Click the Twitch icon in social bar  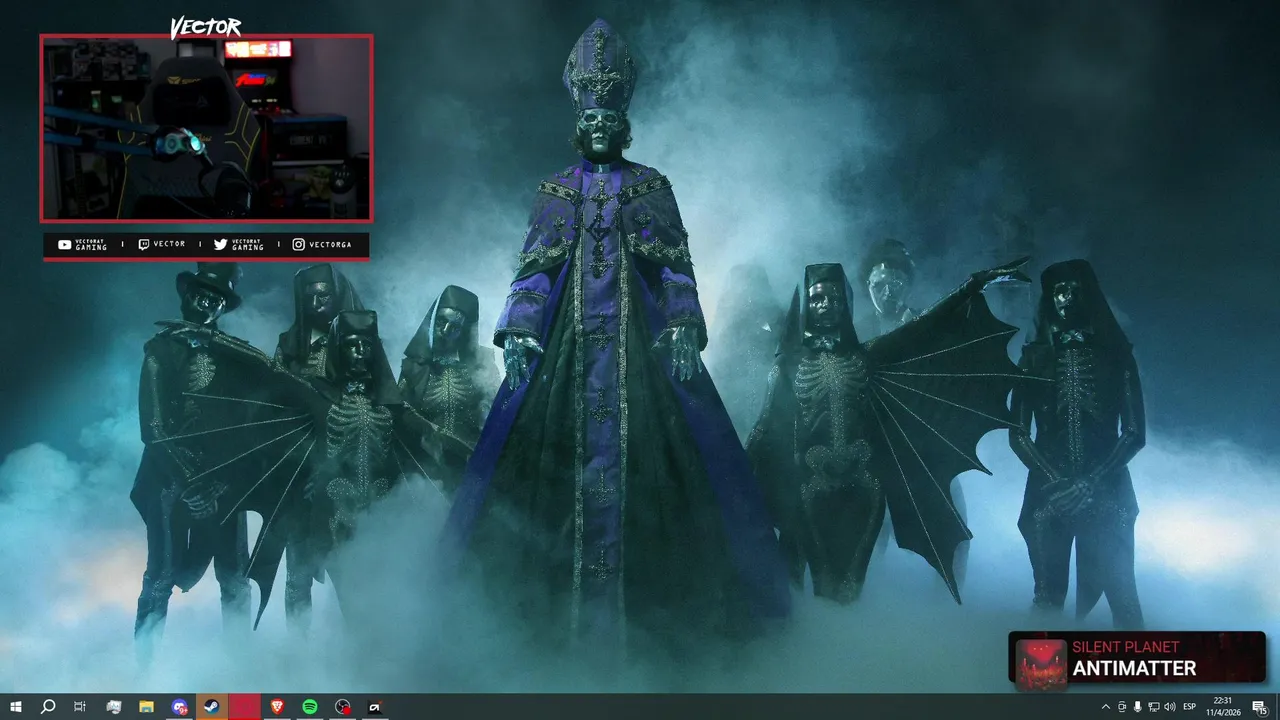[x=144, y=244]
